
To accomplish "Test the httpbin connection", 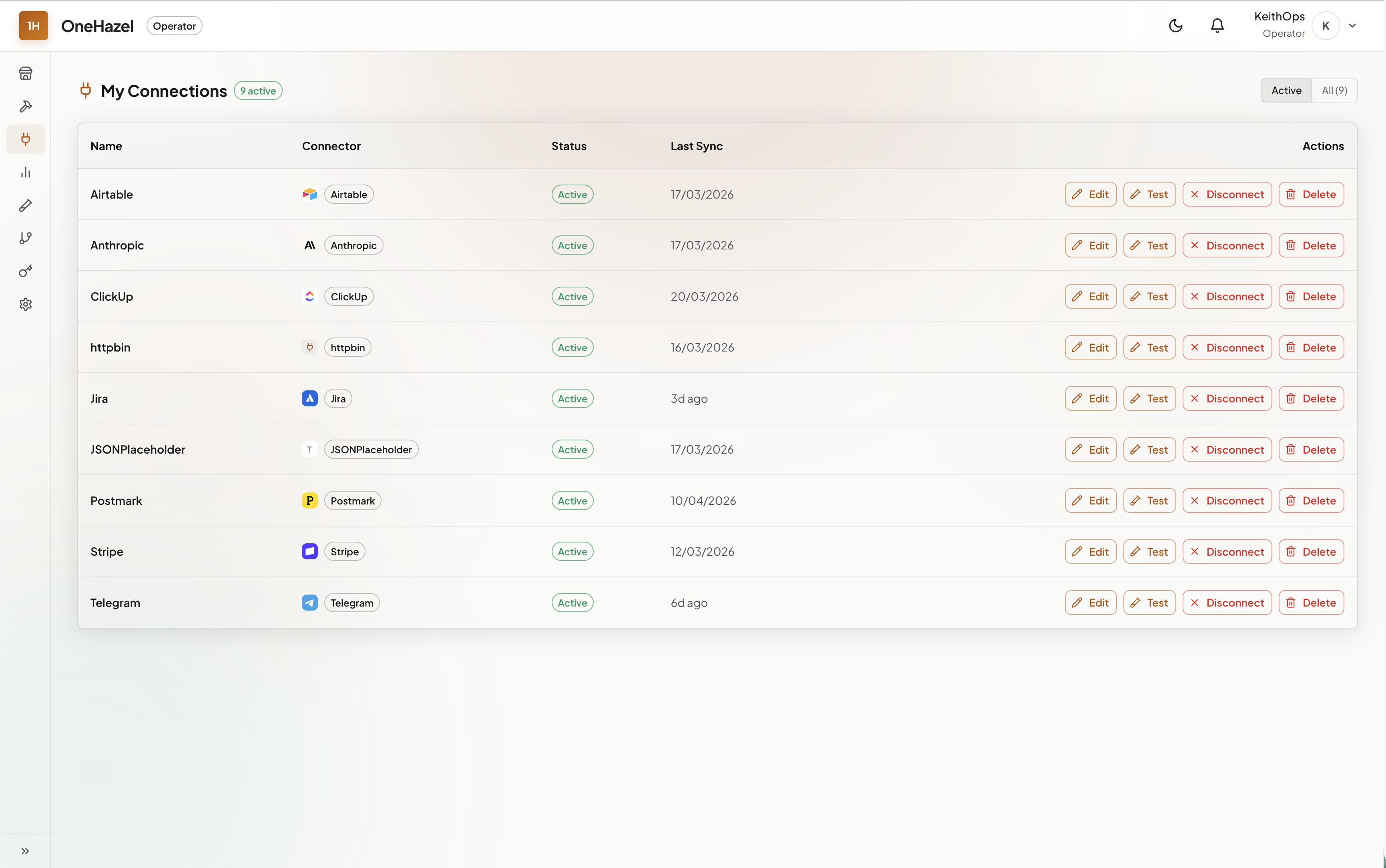I will pos(1149,347).
